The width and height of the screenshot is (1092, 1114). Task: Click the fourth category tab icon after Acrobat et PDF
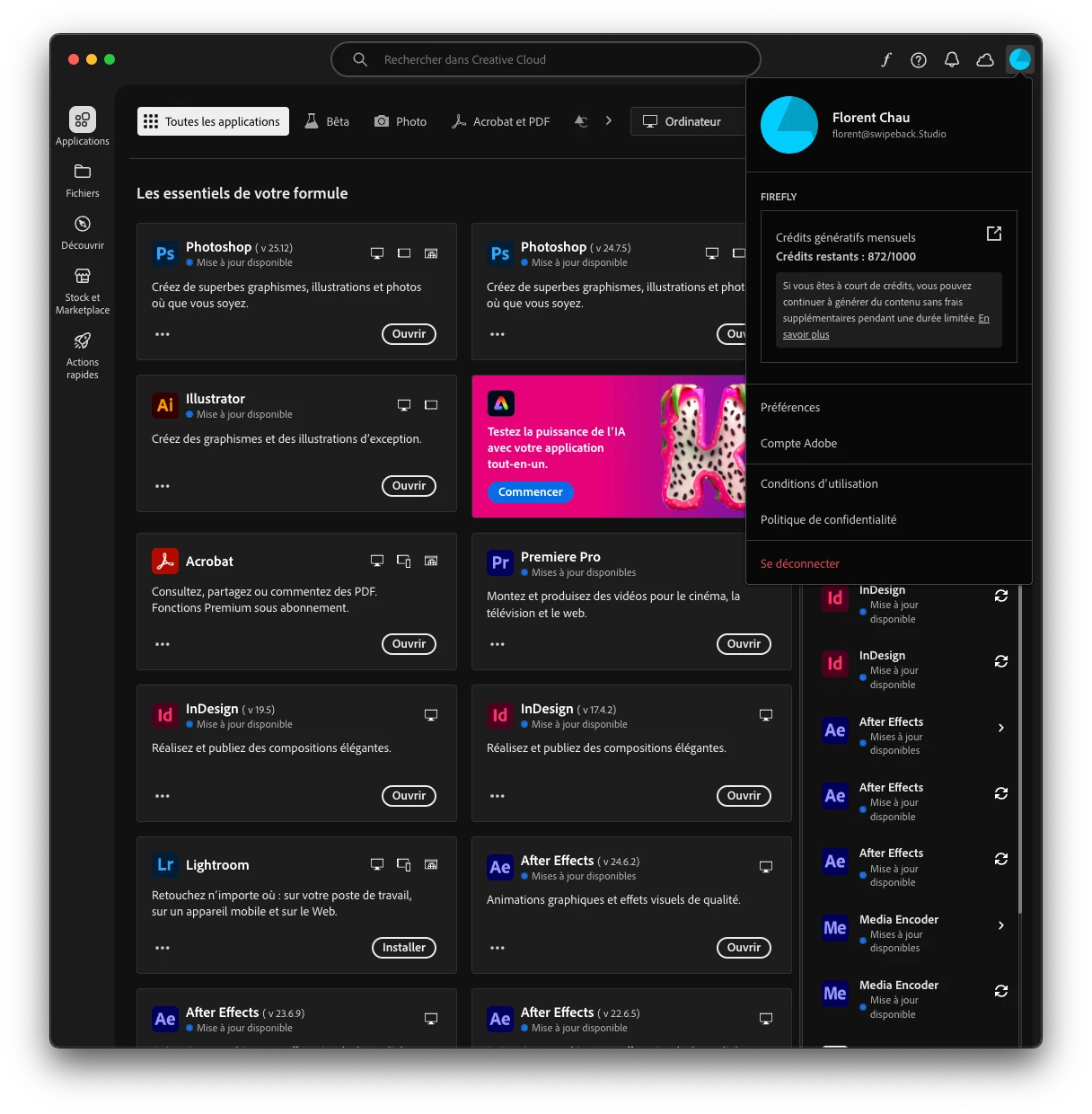(581, 121)
